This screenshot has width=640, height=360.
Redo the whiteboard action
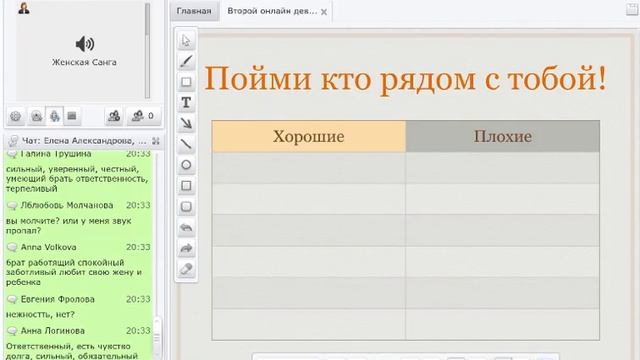(x=186, y=248)
